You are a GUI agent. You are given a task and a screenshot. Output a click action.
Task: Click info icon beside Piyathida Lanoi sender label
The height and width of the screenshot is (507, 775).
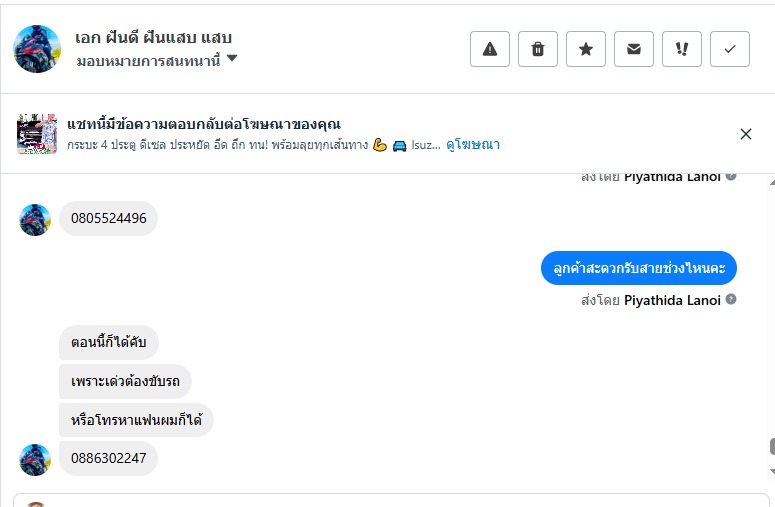coord(731,299)
